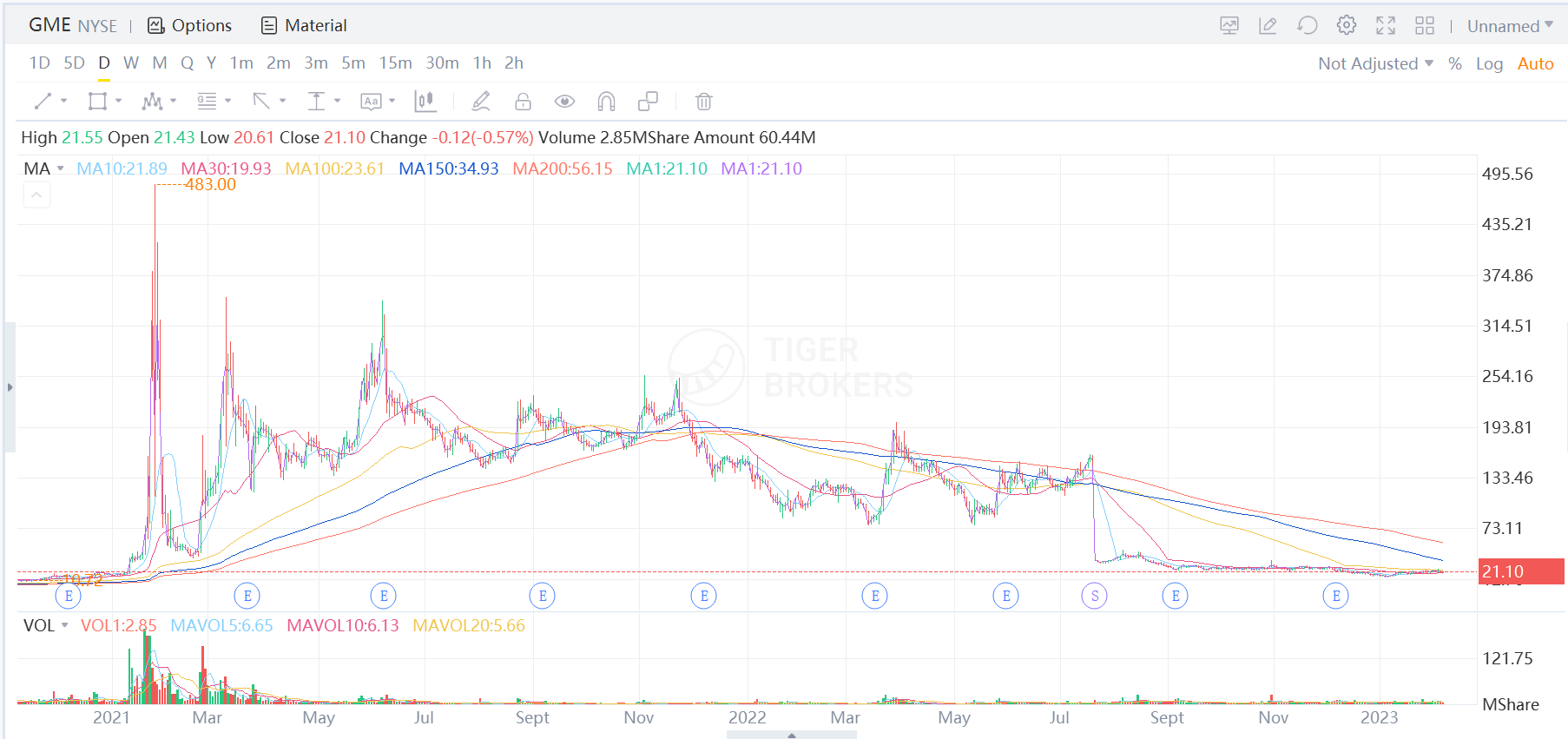Switch to the 5m interval
Screen dimensions: 1568x739
tap(353, 63)
